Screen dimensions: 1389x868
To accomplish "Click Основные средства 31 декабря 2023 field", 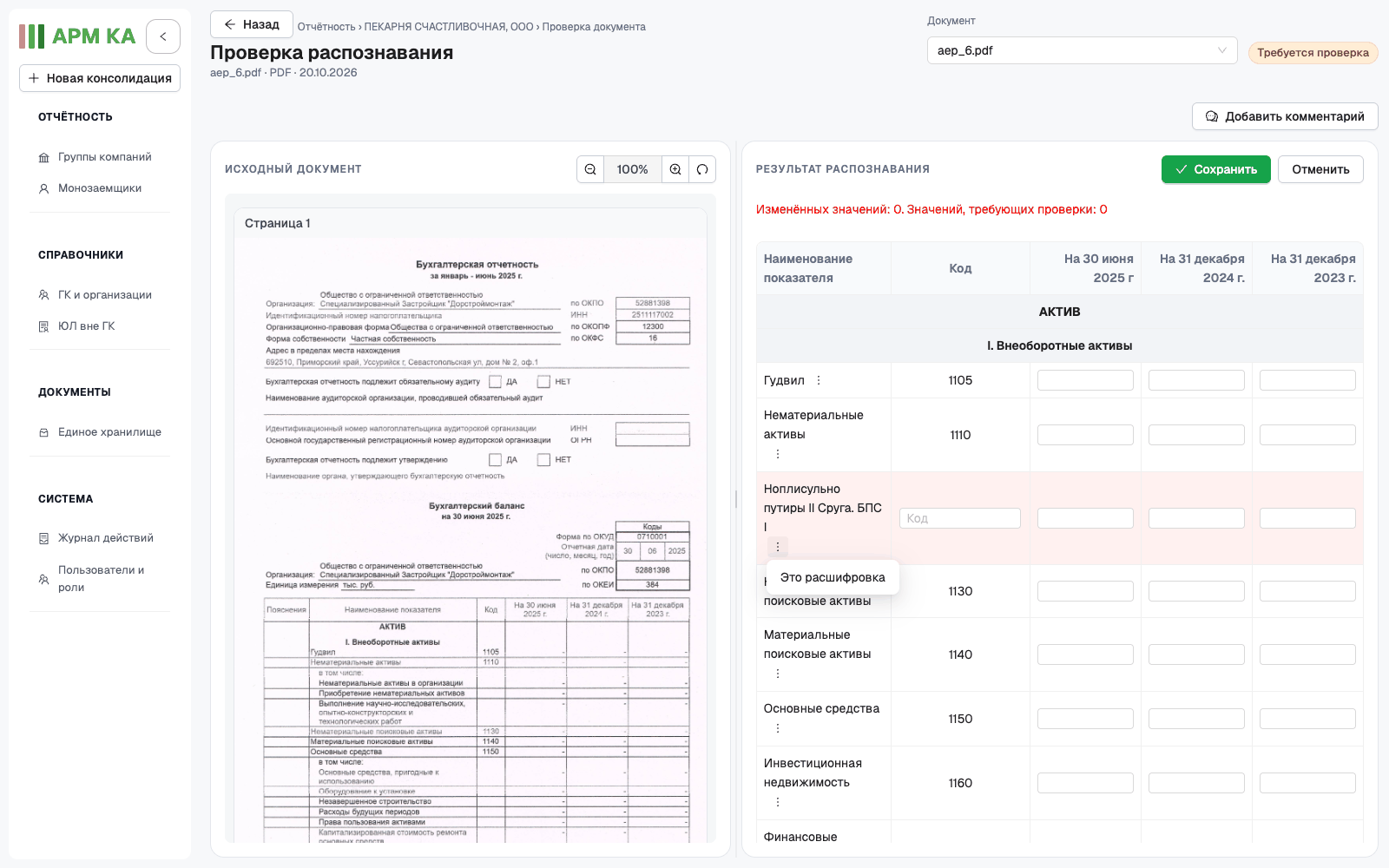I will point(1307,719).
